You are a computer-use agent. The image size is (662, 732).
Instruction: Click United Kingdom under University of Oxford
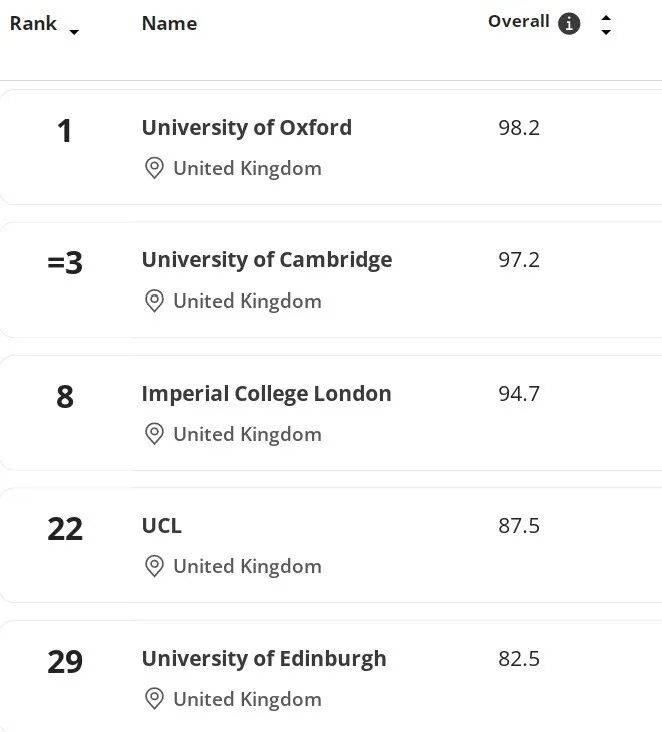tap(247, 168)
